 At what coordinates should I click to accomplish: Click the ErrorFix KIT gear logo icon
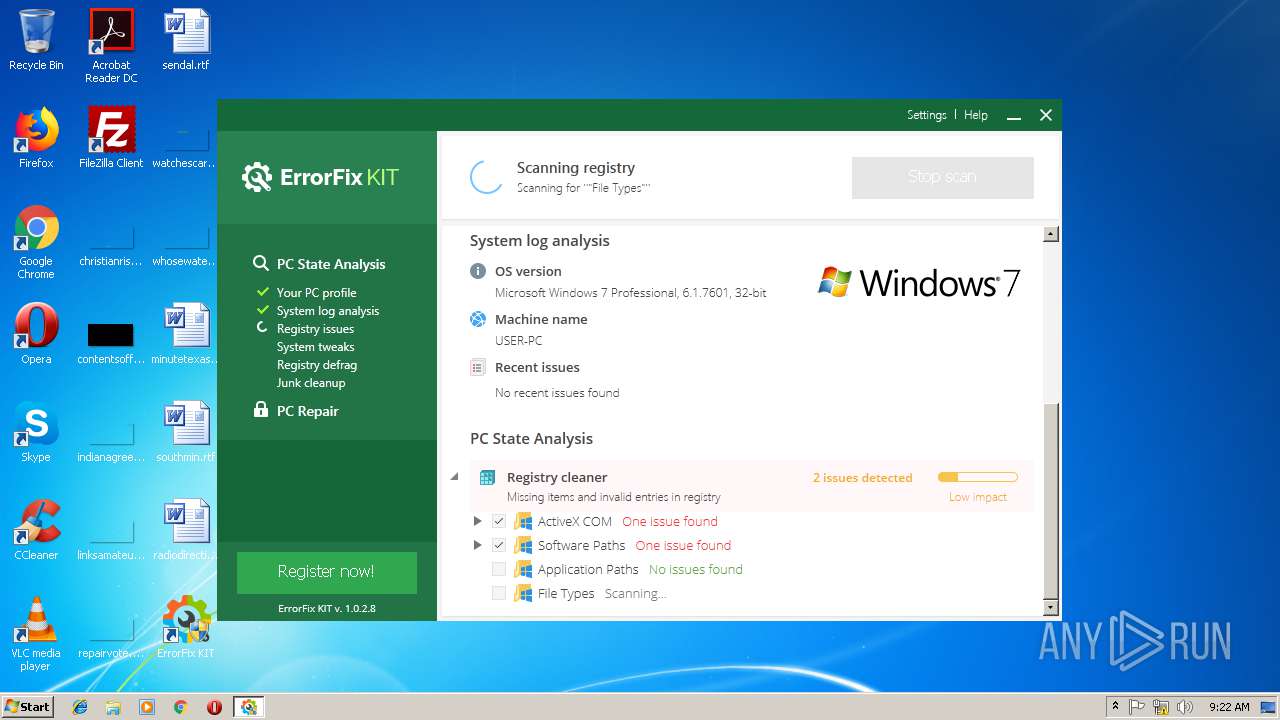point(257,178)
